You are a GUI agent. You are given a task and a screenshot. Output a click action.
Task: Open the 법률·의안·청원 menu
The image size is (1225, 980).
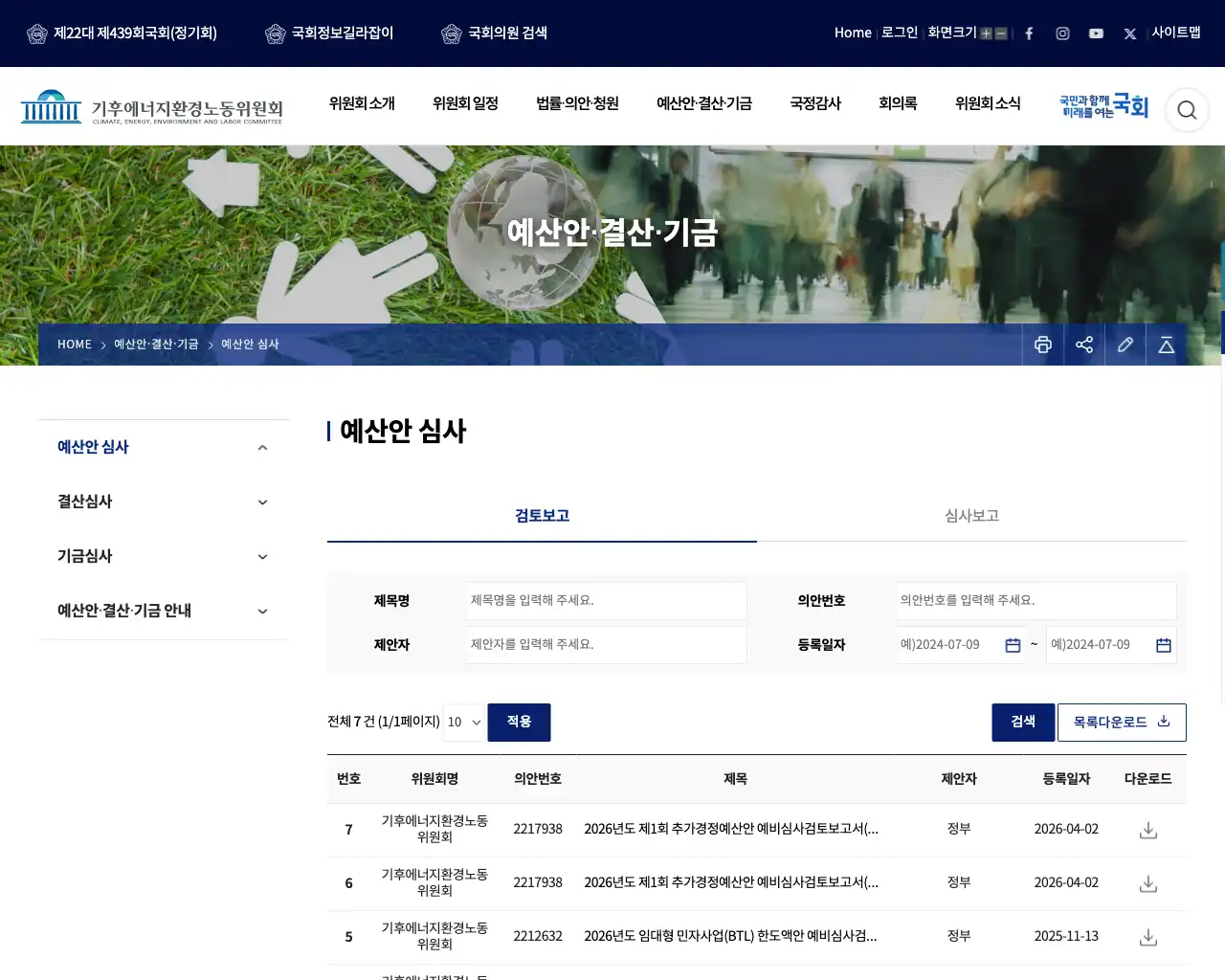click(x=577, y=103)
